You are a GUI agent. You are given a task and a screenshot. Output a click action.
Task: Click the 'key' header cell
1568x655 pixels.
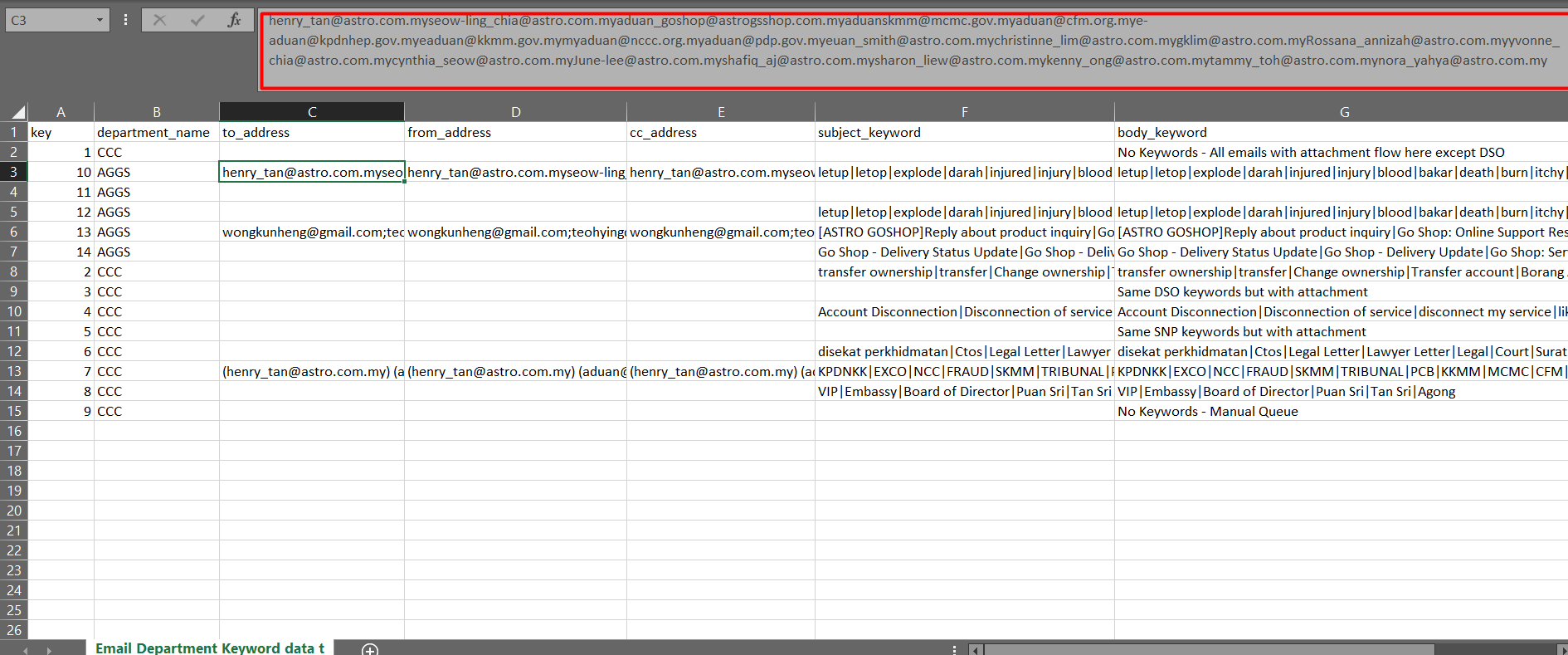(61, 132)
